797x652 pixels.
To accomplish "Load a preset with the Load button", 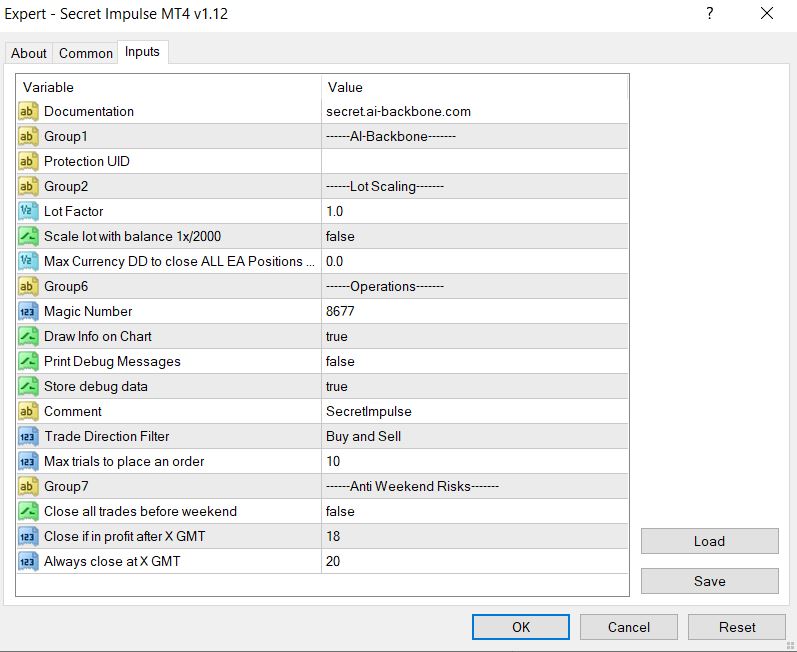I will 710,541.
